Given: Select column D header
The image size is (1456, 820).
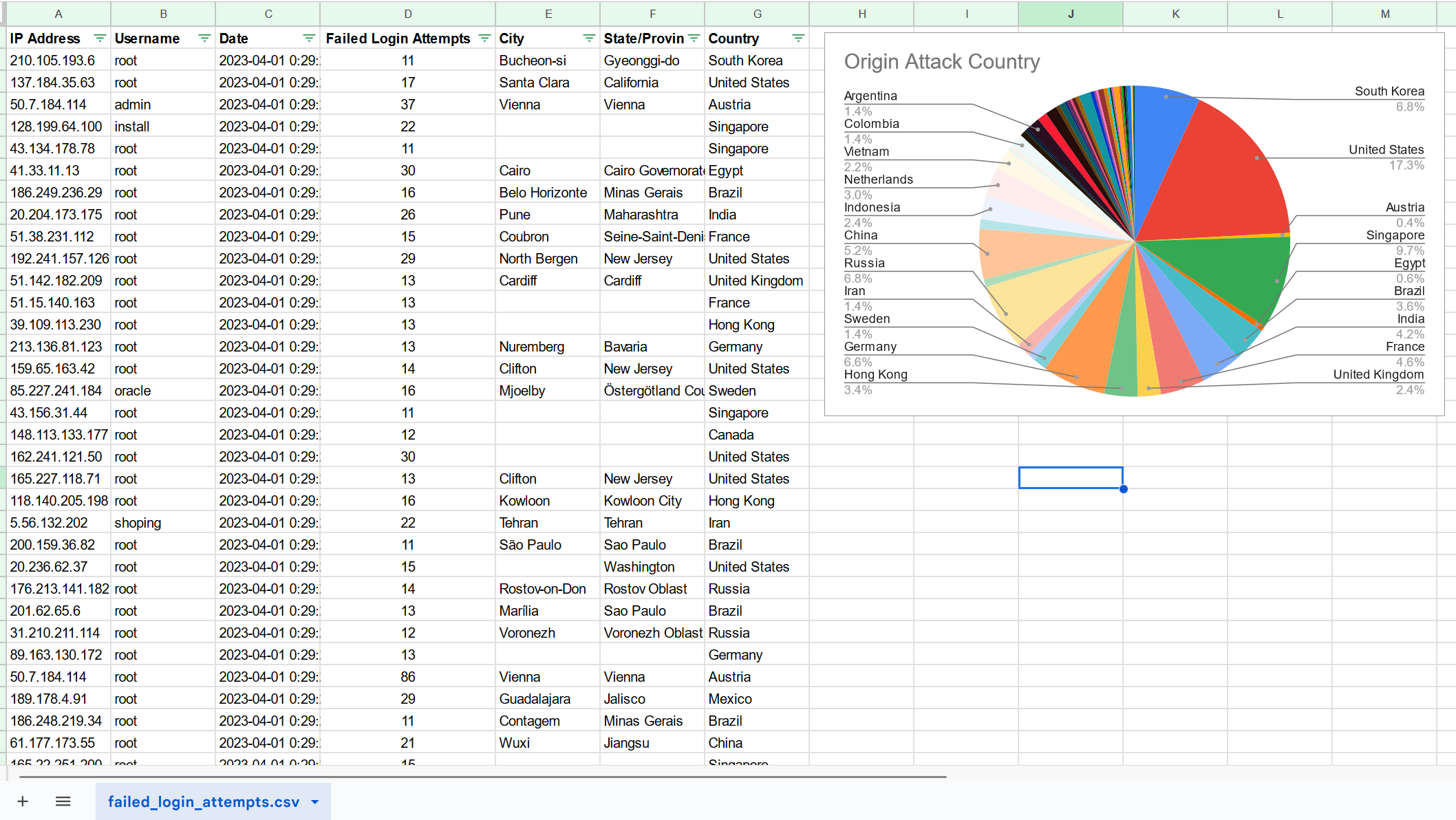Looking at the screenshot, I should (408, 14).
